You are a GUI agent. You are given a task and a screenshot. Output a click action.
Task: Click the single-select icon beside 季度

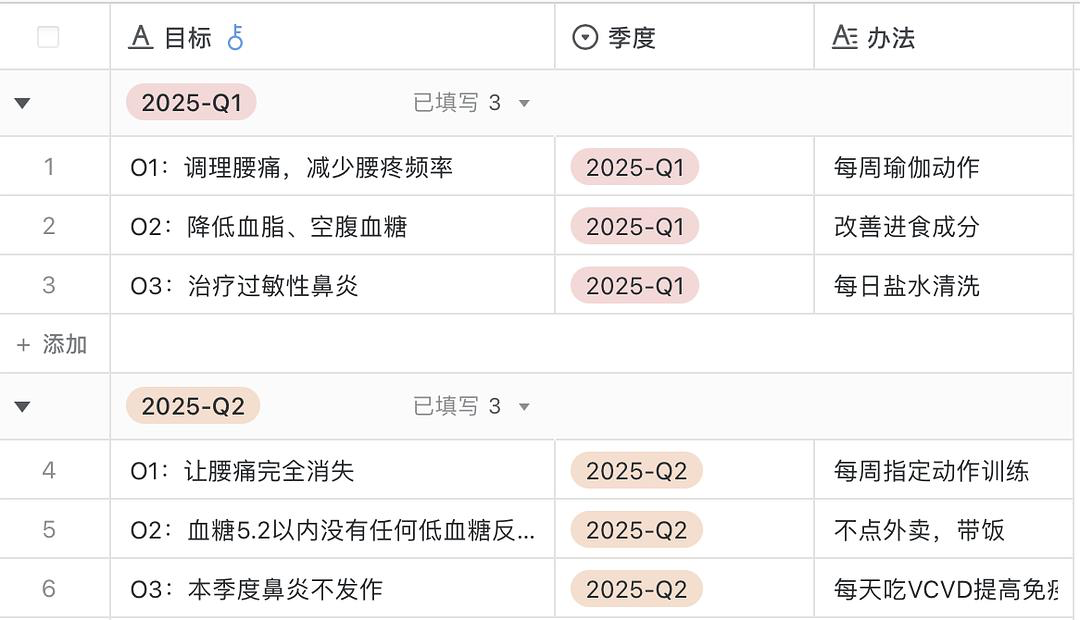585,37
